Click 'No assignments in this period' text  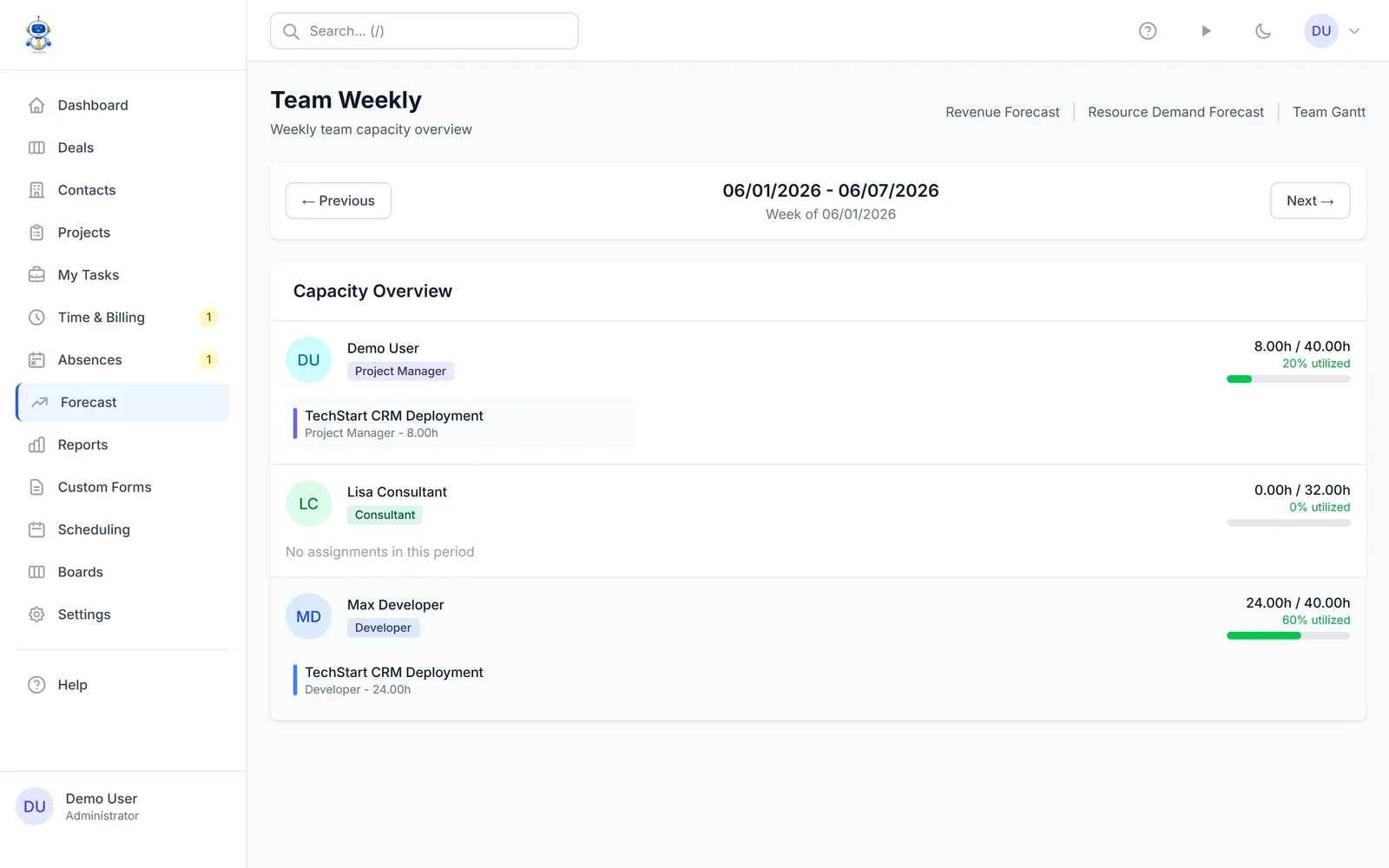pyautogui.click(x=380, y=552)
